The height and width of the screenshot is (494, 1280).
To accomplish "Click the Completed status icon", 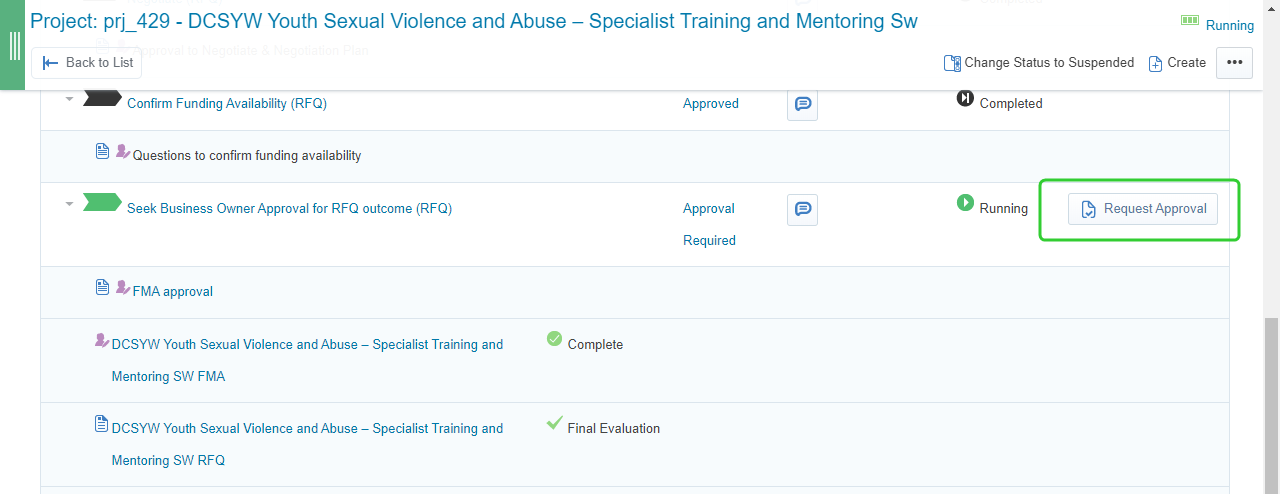I will (965, 98).
